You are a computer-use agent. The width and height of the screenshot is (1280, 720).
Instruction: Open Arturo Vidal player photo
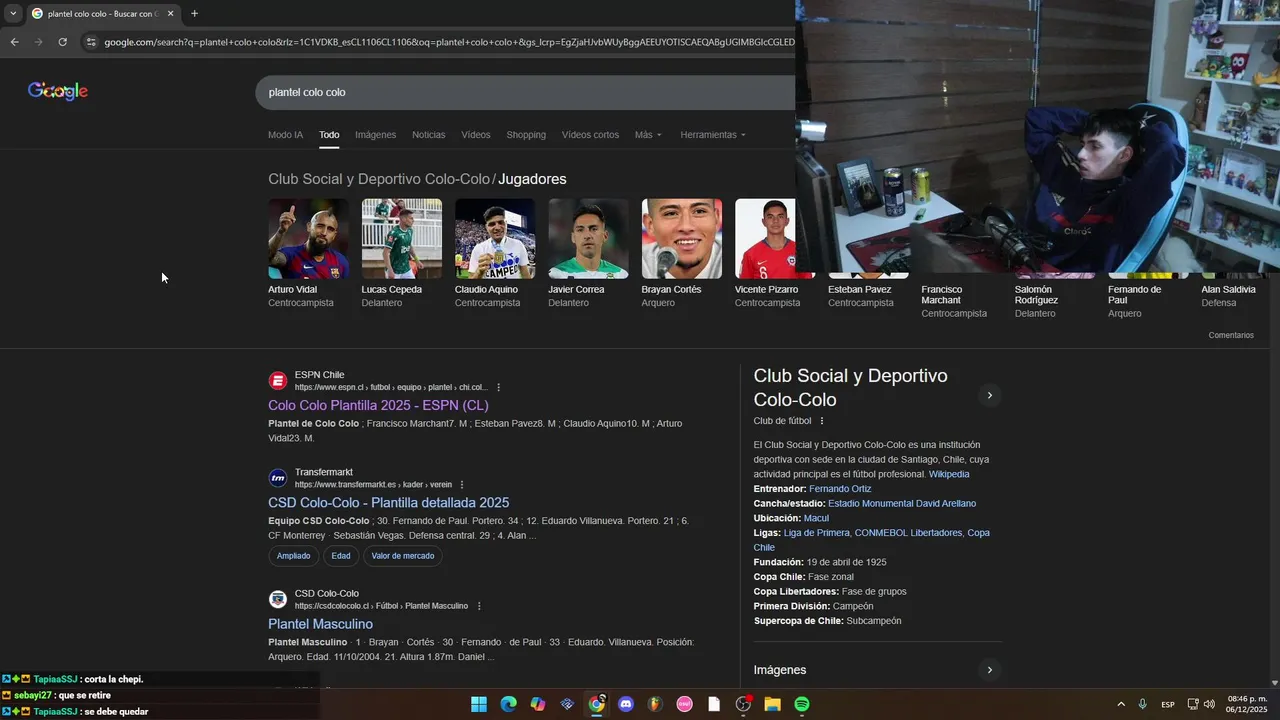click(308, 238)
